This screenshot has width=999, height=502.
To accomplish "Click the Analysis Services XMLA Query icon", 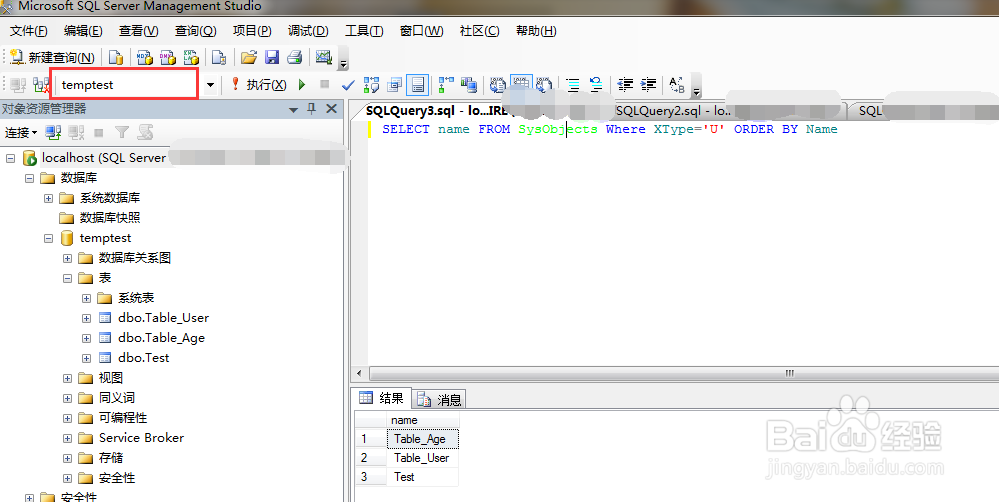I will tap(191, 57).
